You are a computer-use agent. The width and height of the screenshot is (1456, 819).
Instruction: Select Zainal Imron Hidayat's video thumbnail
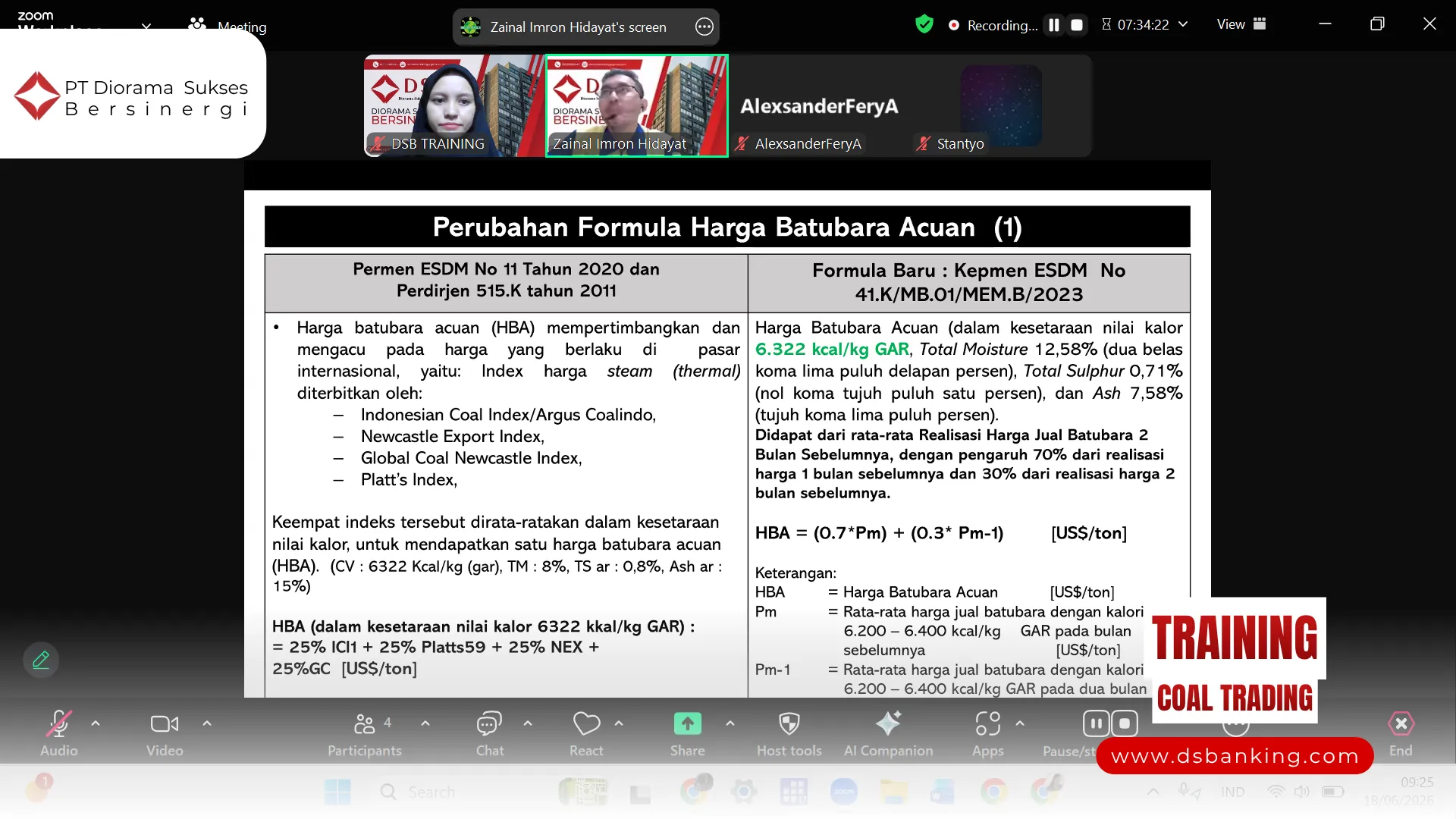(x=637, y=105)
